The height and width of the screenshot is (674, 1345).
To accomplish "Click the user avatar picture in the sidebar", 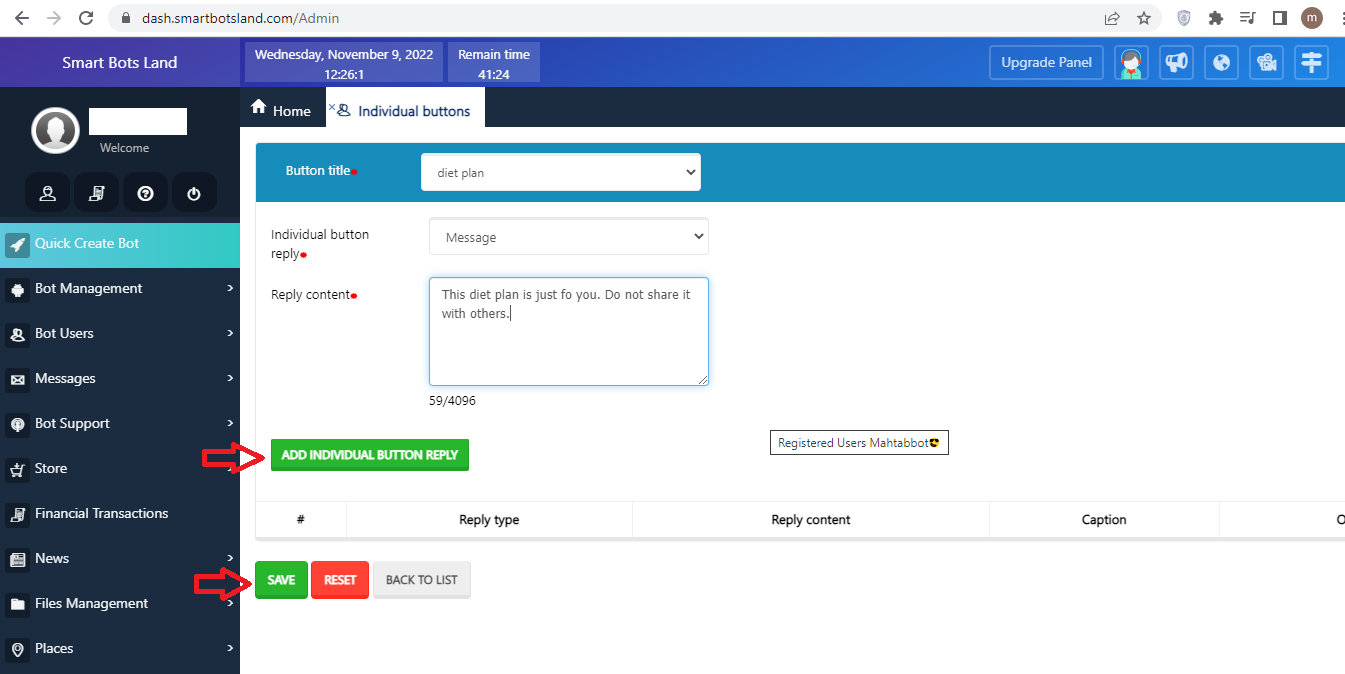I will [55, 130].
